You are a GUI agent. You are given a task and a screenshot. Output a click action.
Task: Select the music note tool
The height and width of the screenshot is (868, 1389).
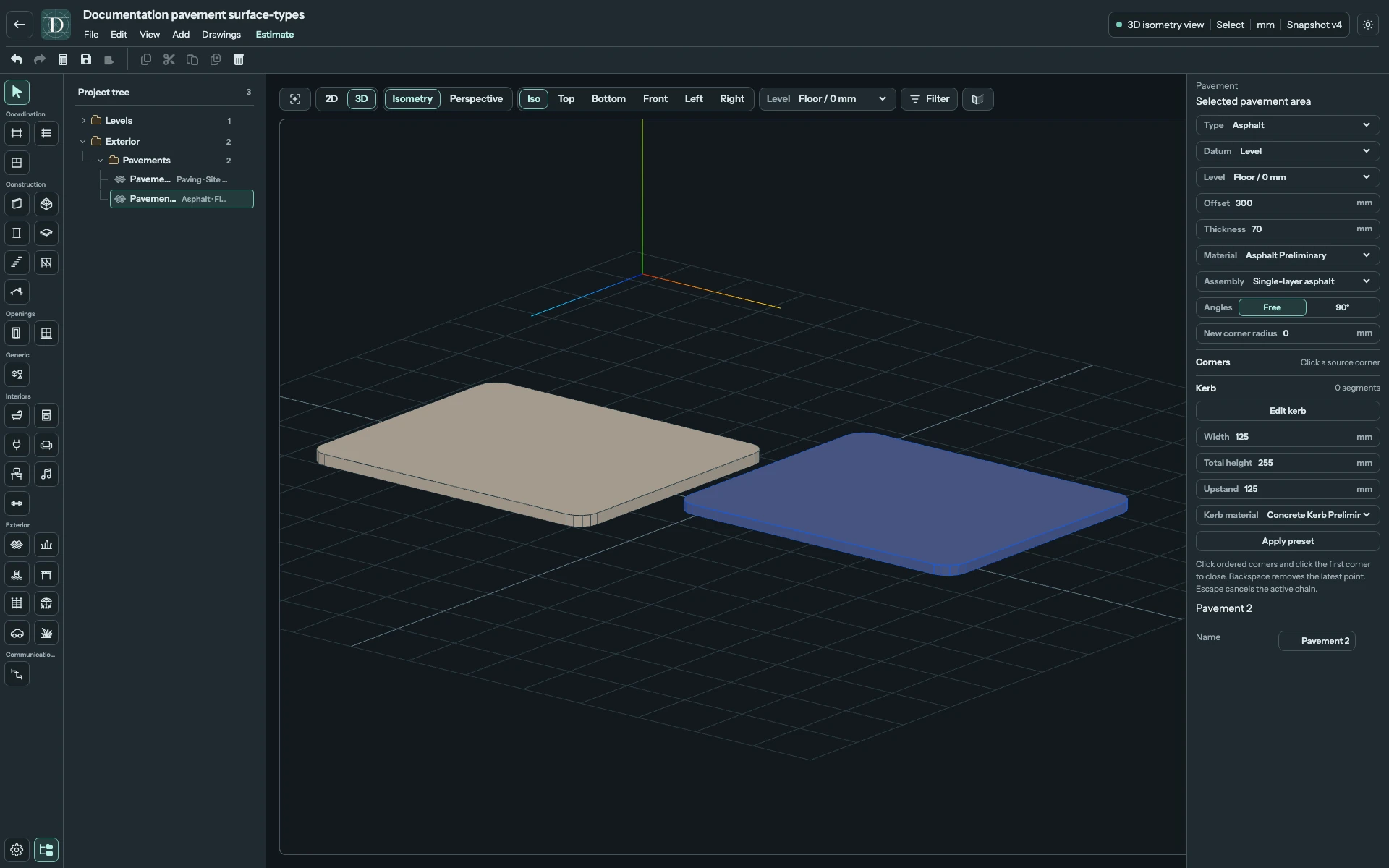point(46,474)
